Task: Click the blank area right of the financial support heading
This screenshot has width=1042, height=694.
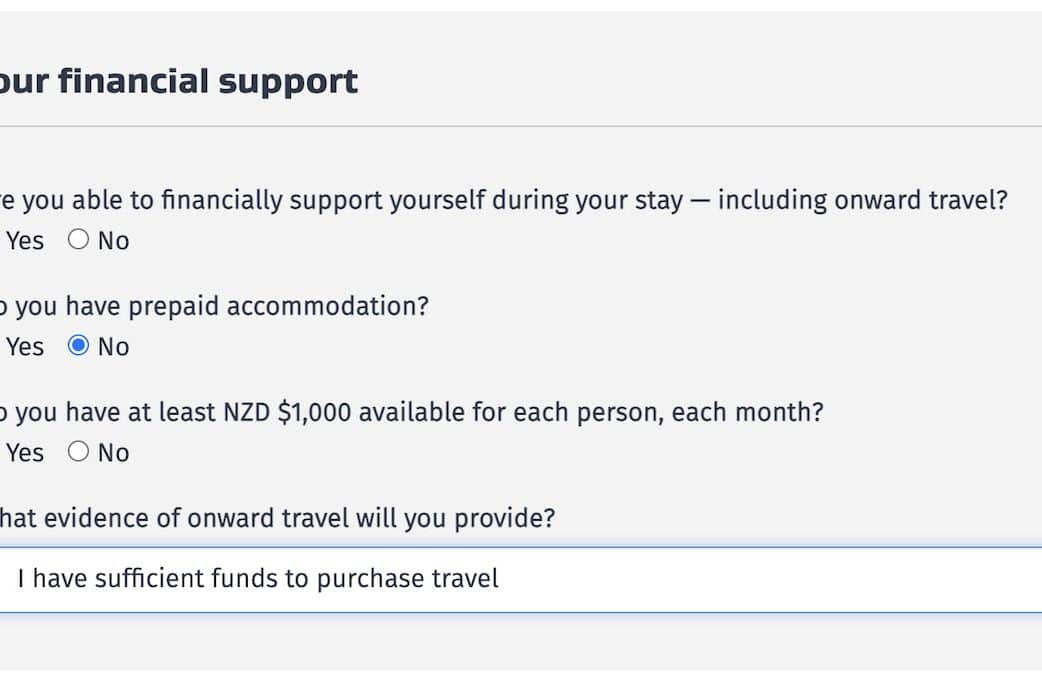Action: pyautogui.click(x=700, y=81)
